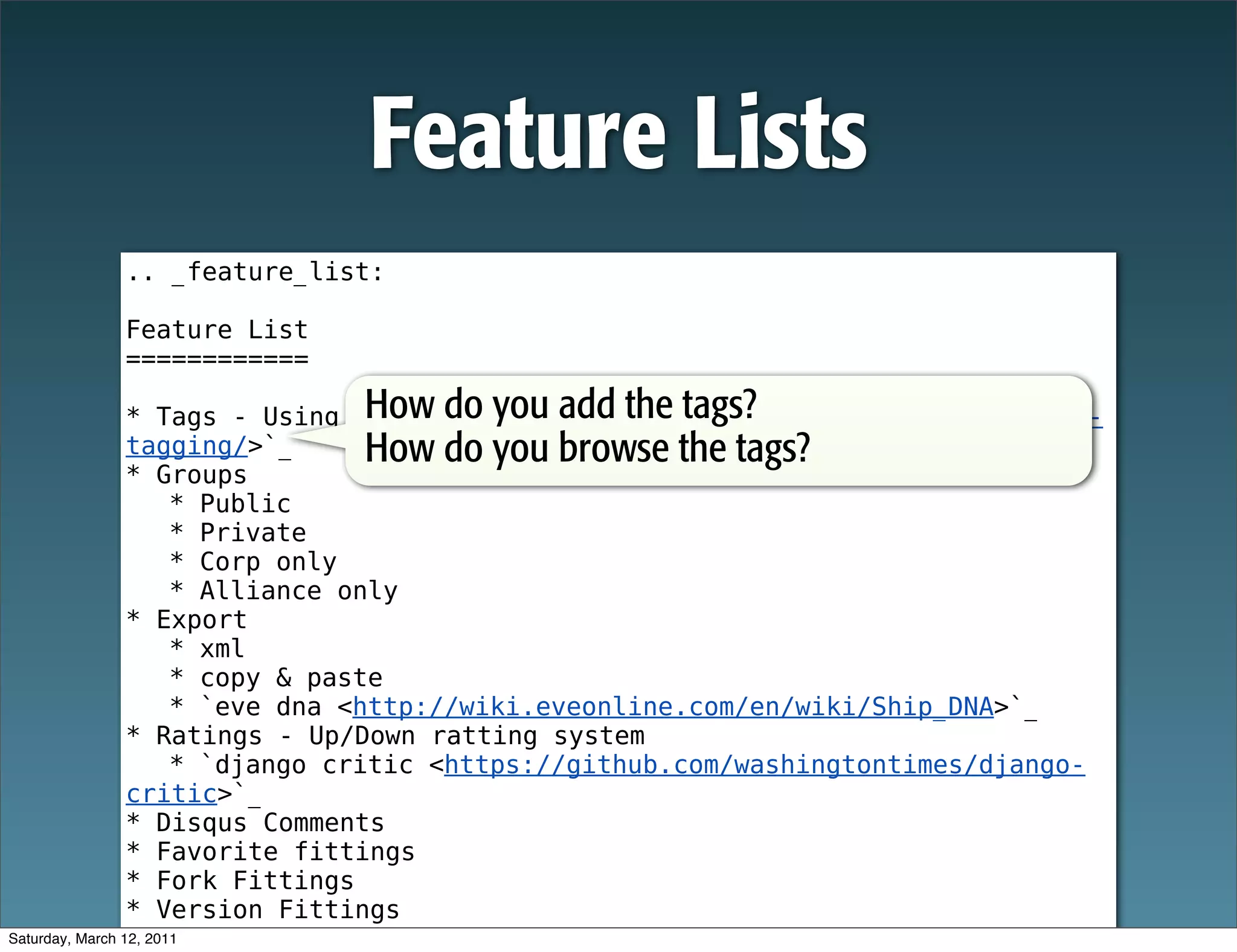Click the 'Saturday, March 12, 2011' footer date
Image resolution: width=1237 pixels, height=952 pixels.
point(92,939)
